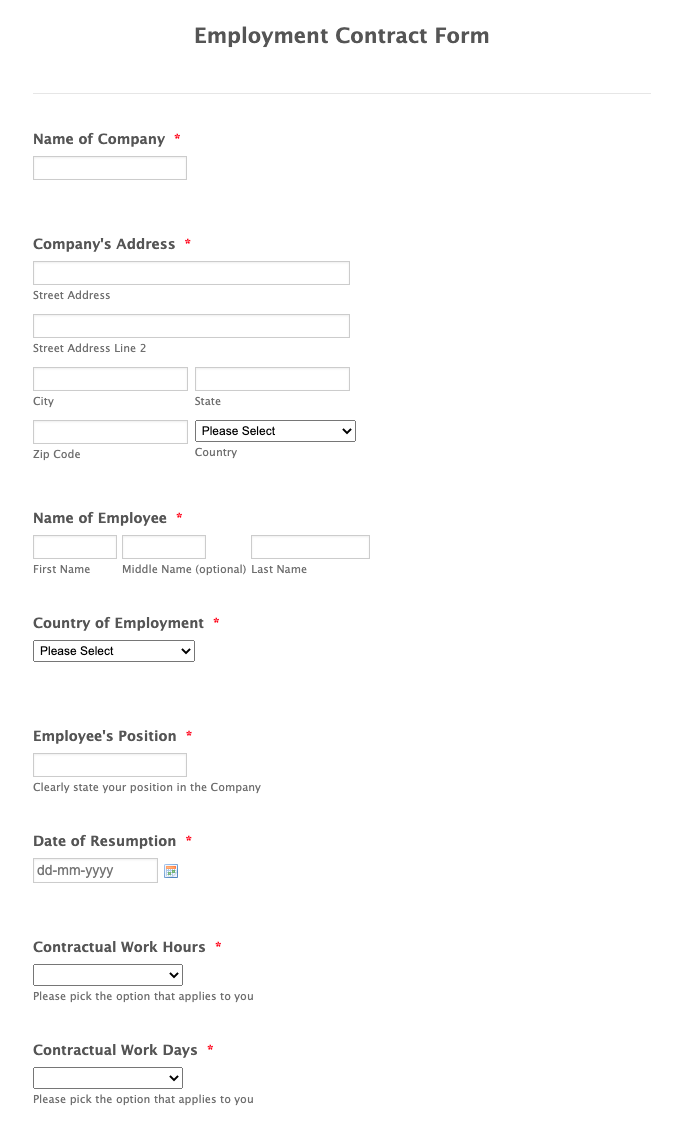This screenshot has height=1130, width=685.
Task: Open the Contractual Work Days dropdown
Action: 107,1077
